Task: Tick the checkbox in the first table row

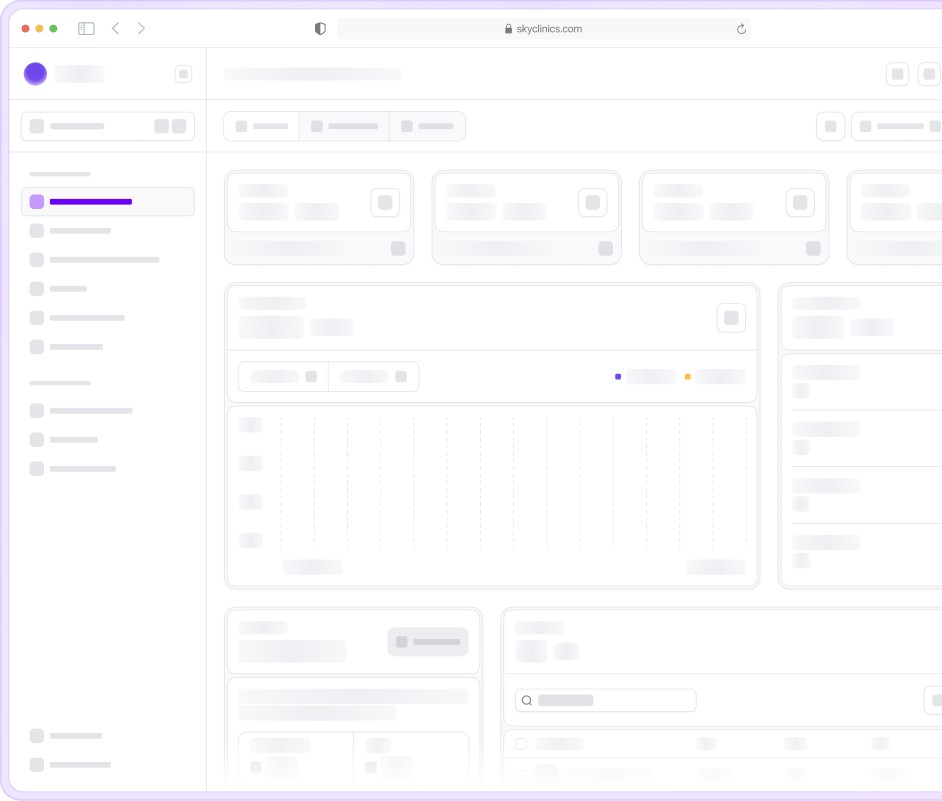Action: click(521, 773)
